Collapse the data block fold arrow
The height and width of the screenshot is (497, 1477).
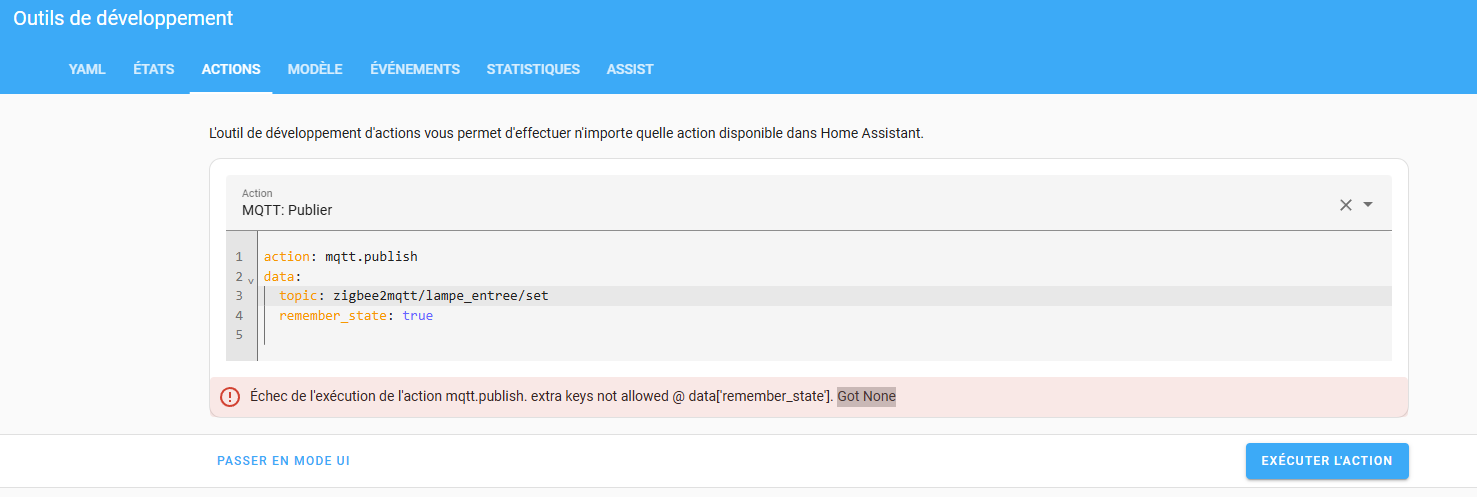pyautogui.click(x=251, y=280)
